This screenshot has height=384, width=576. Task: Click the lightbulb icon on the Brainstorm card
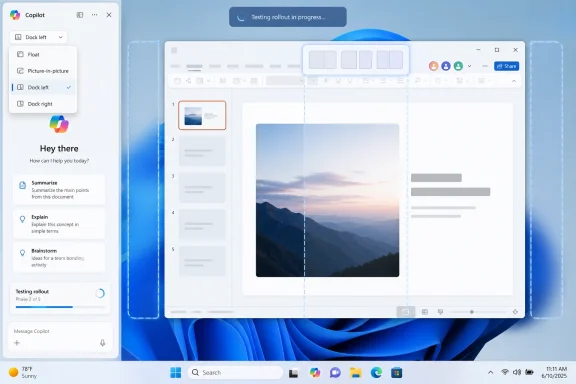(x=22, y=253)
